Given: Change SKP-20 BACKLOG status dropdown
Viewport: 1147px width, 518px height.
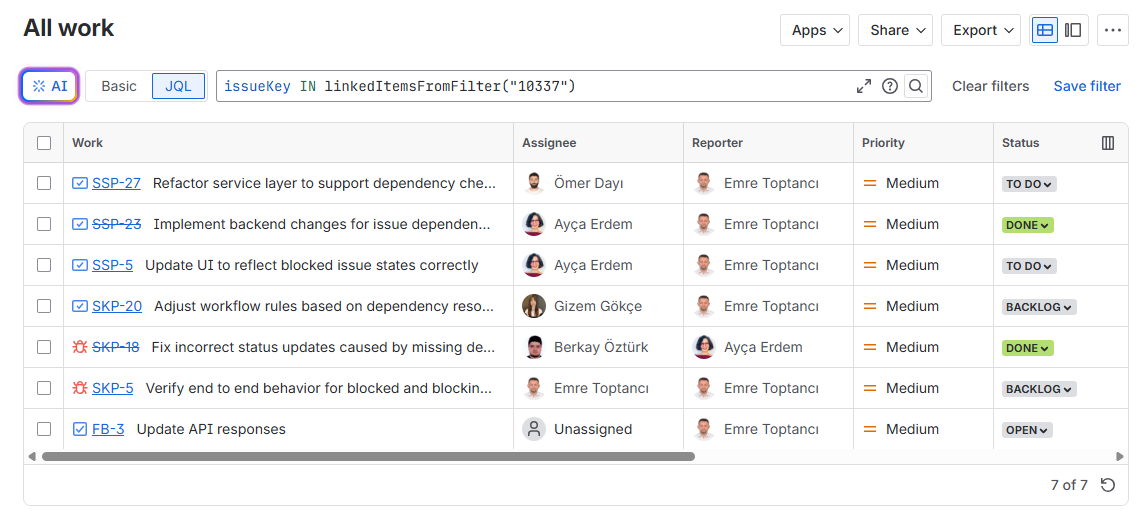Looking at the screenshot, I should tap(1039, 307).
